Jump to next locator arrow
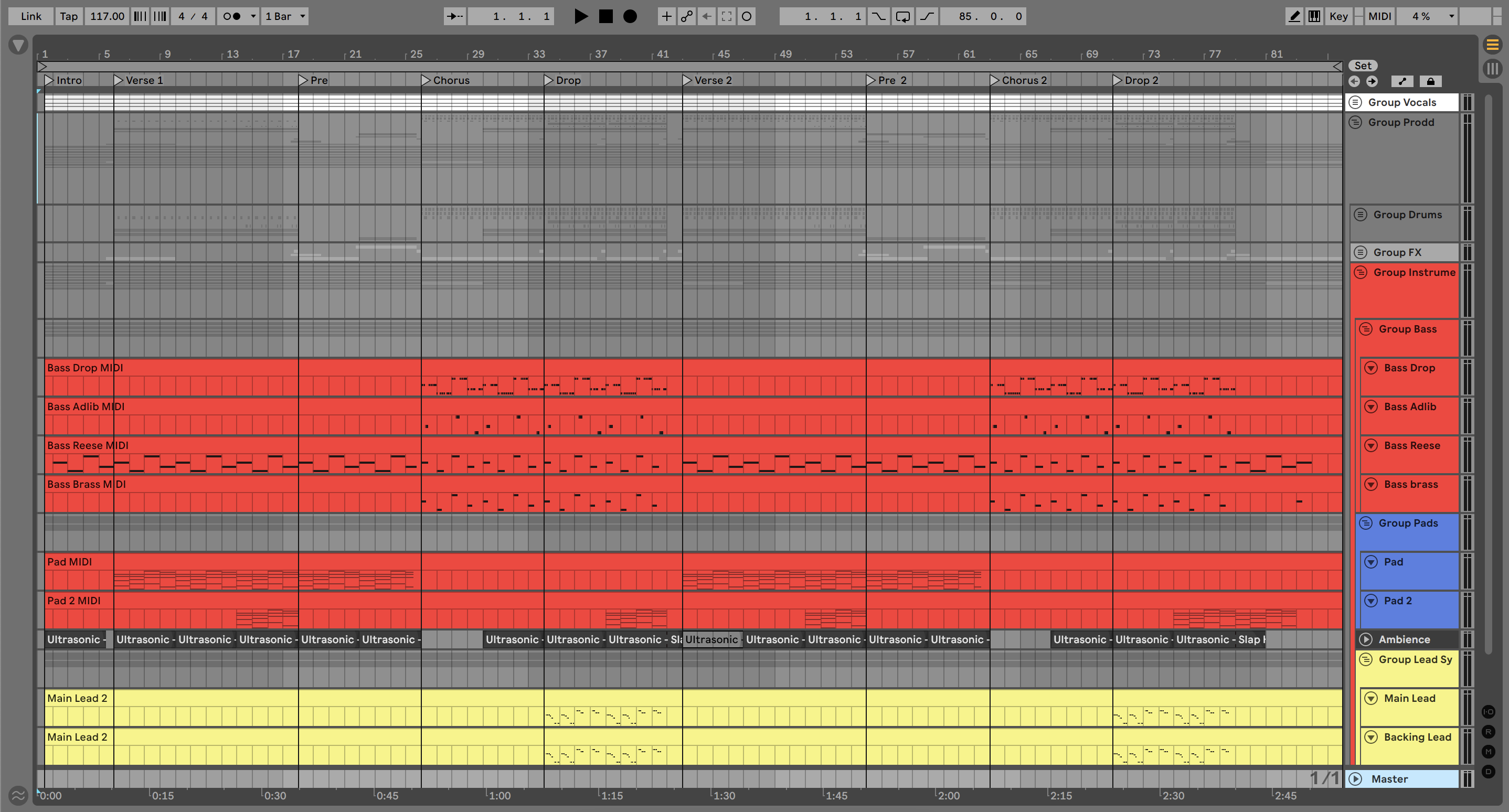The width and height of the screenshot is (1509, 812). [1372, 81]
